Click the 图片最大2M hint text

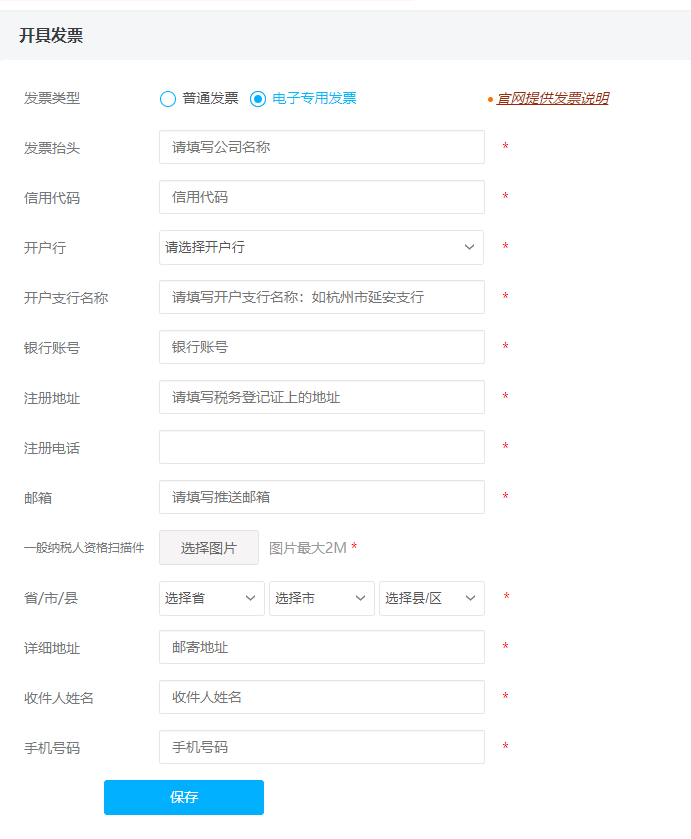point(308,548)
